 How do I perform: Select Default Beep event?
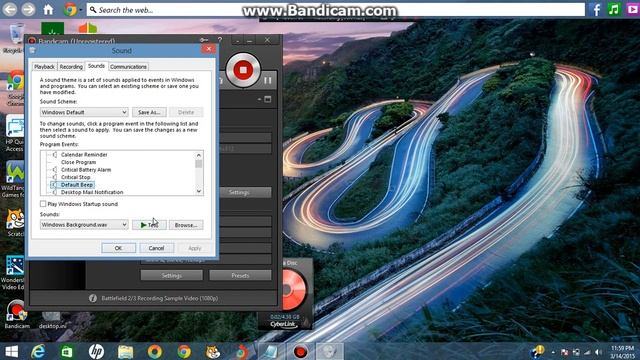[x=77, y=184]
